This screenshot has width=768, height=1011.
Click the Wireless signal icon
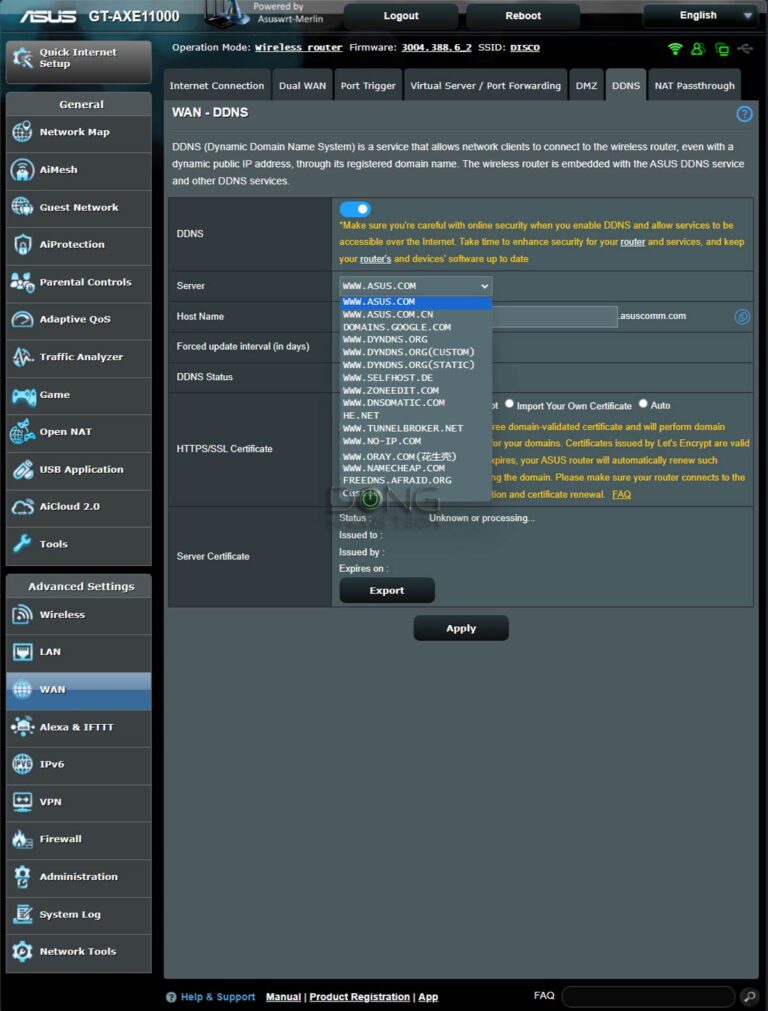22,614
